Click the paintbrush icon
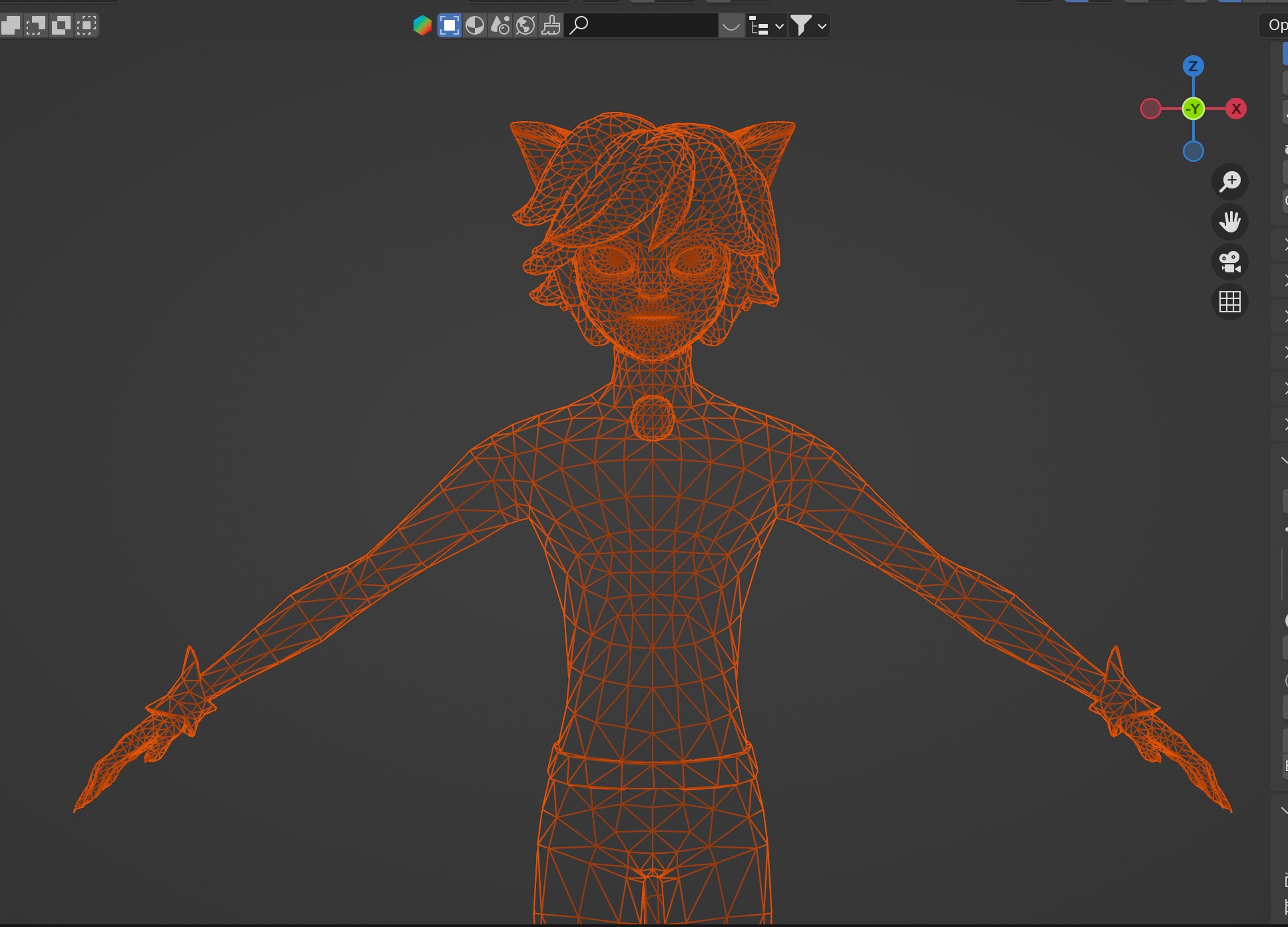This screenshot has width=1288, height=927. [551, 26]
